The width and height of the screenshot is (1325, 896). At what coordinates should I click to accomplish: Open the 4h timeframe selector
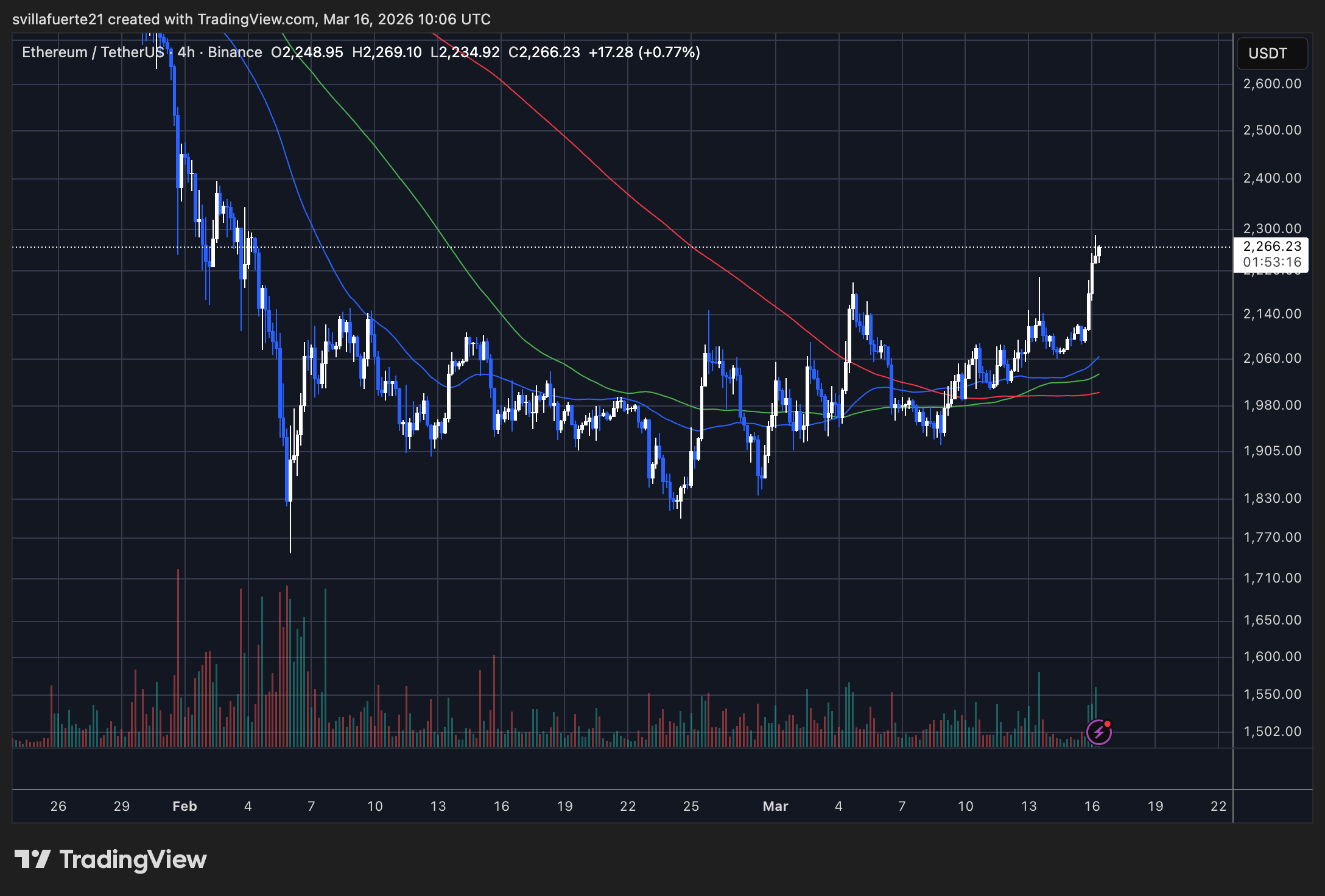click(x=187, y=52)
